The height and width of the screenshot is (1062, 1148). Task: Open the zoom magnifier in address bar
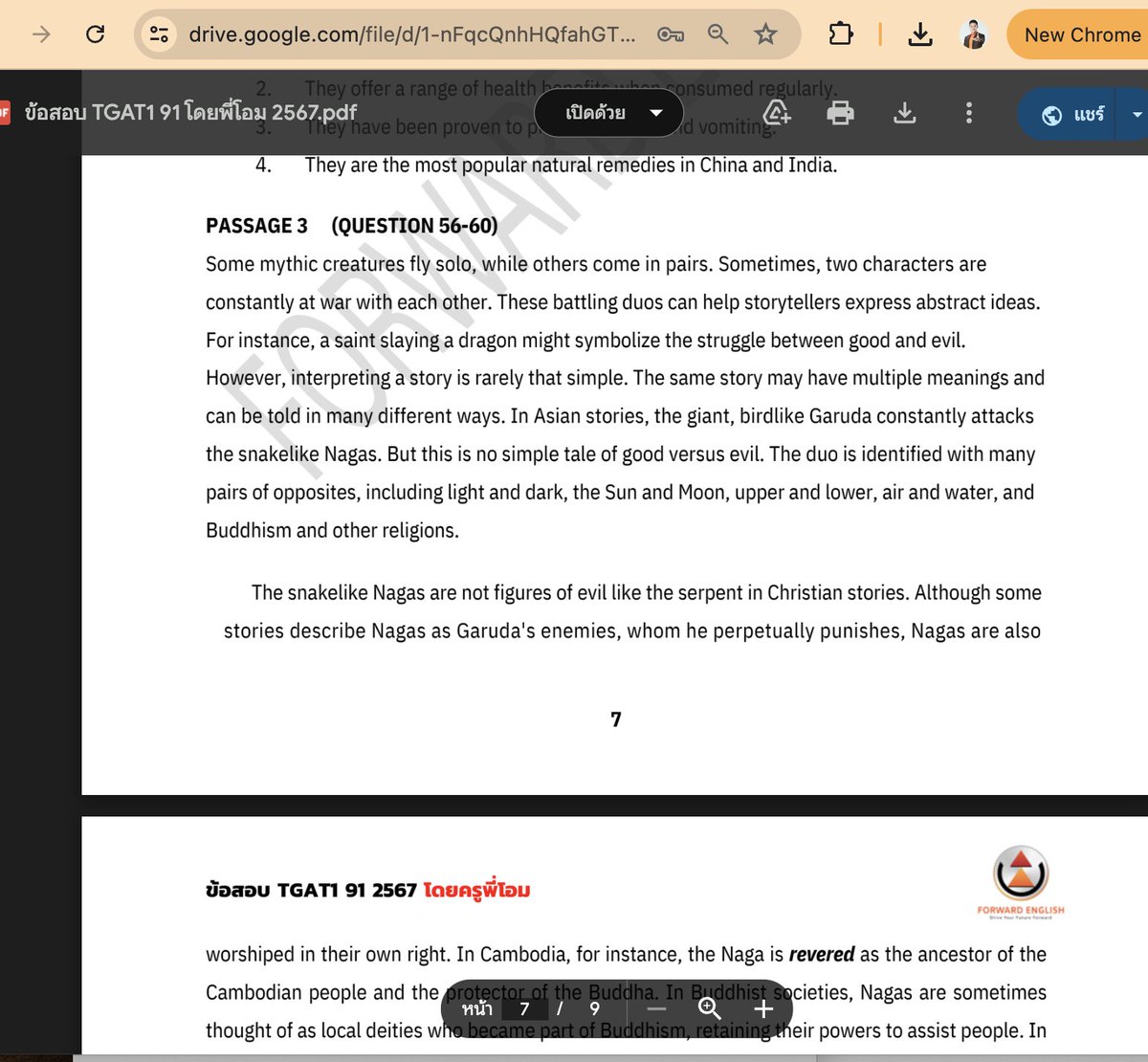click(x=717, y=34)
